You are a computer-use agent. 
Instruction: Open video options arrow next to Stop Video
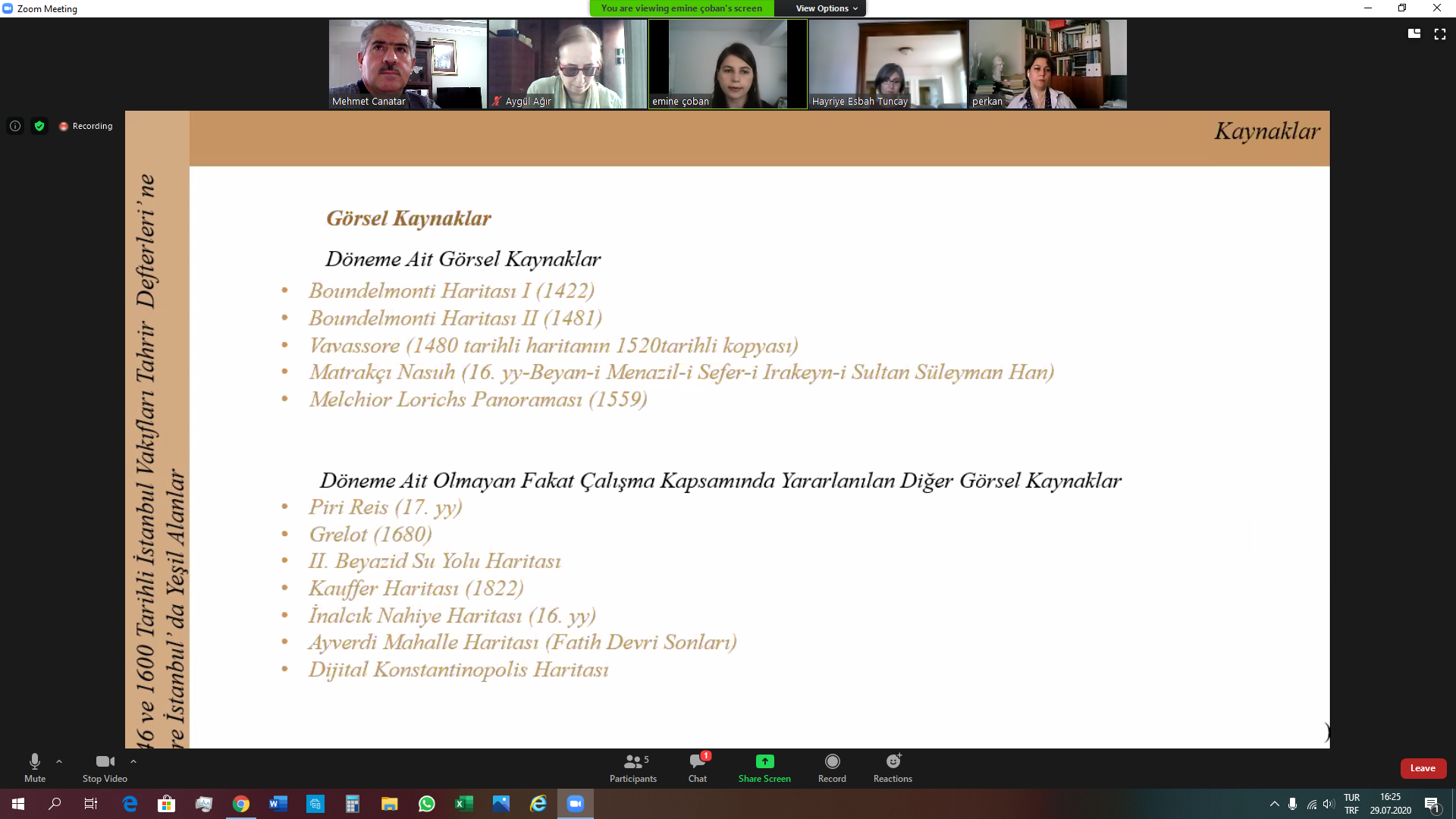[133, 761]
